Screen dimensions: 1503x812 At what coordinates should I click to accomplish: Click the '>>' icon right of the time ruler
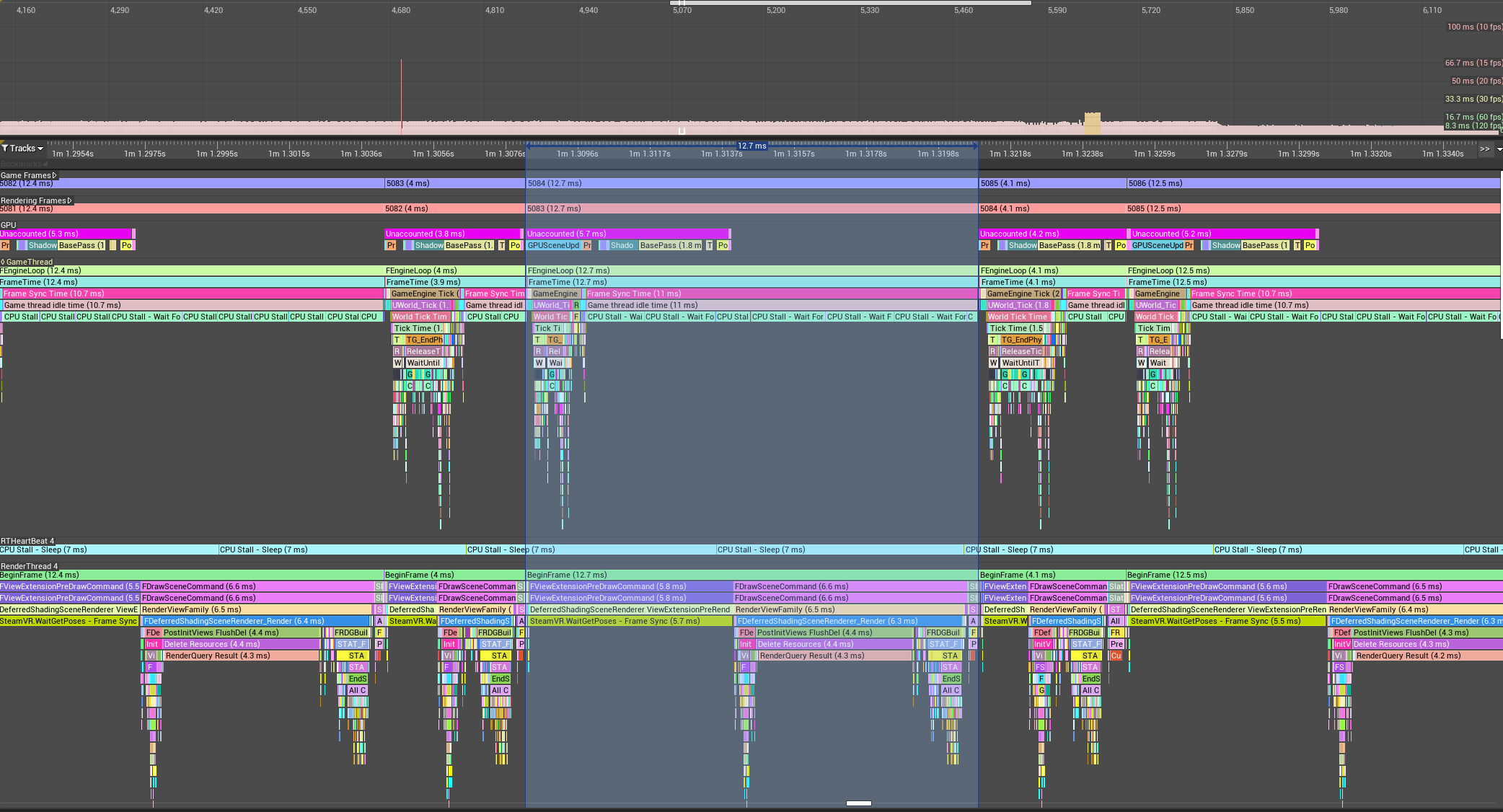pos(1485,149)
